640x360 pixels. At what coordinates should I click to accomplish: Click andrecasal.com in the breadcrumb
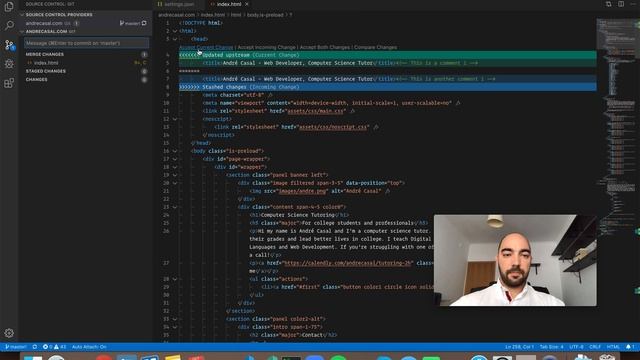pyautogui.click(x=176, y=15)
